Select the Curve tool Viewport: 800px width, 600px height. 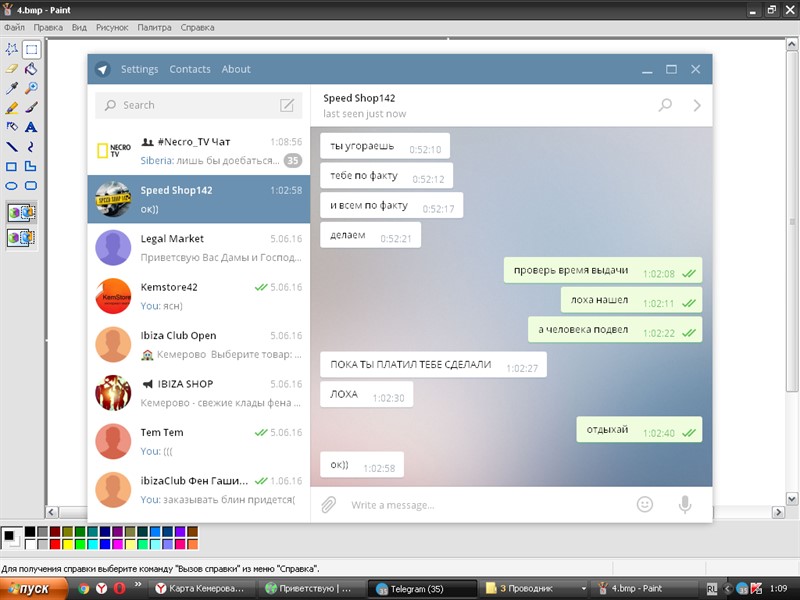click(x=31, y=147)
